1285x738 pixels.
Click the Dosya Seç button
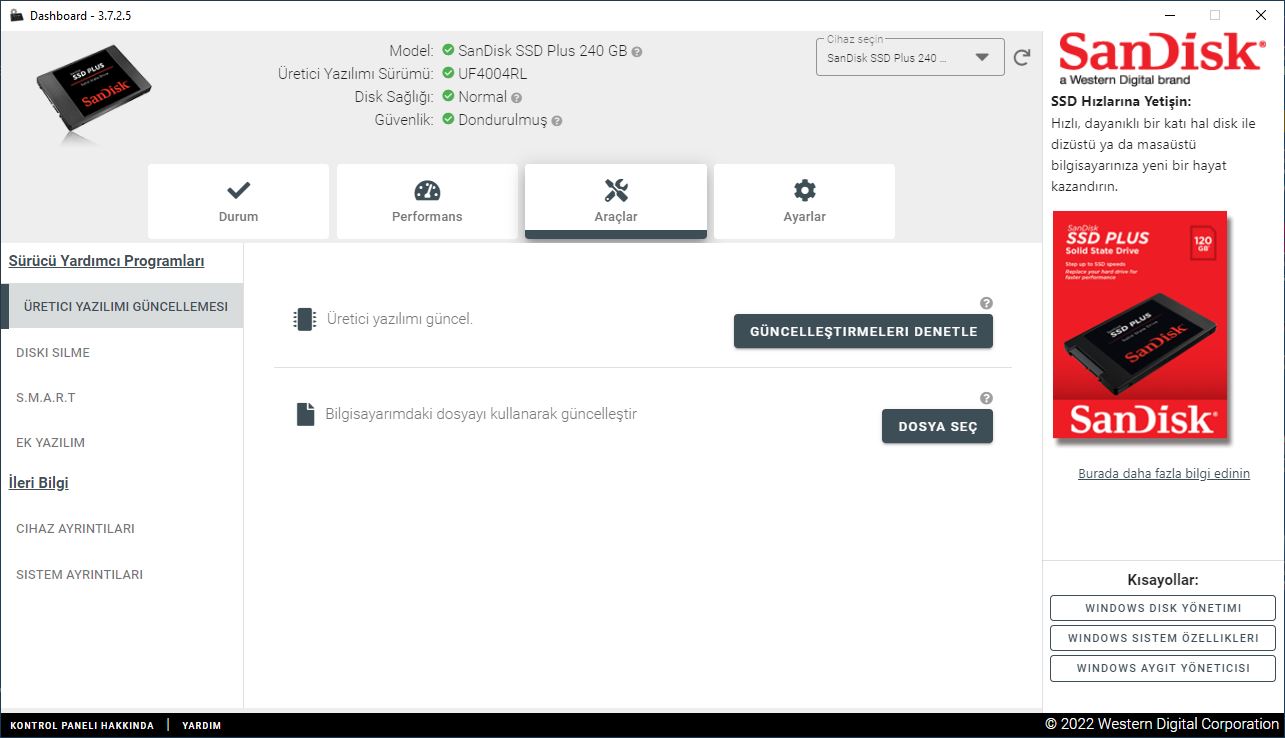(937, 426)
